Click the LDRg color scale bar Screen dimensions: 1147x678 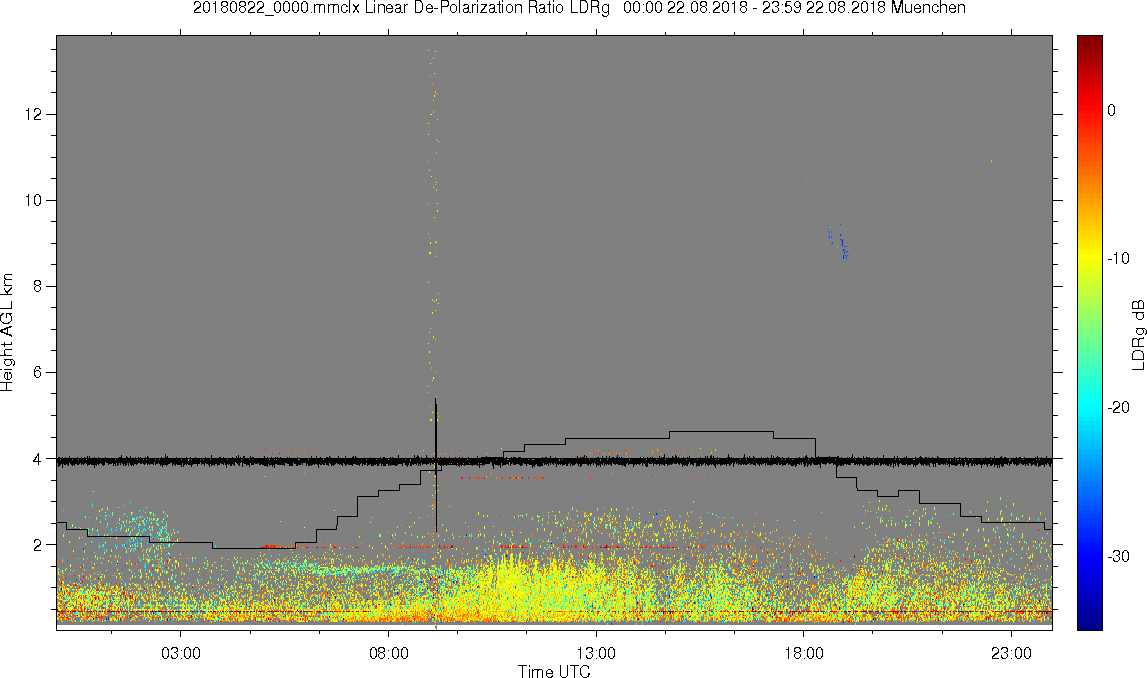point(1089,333)
